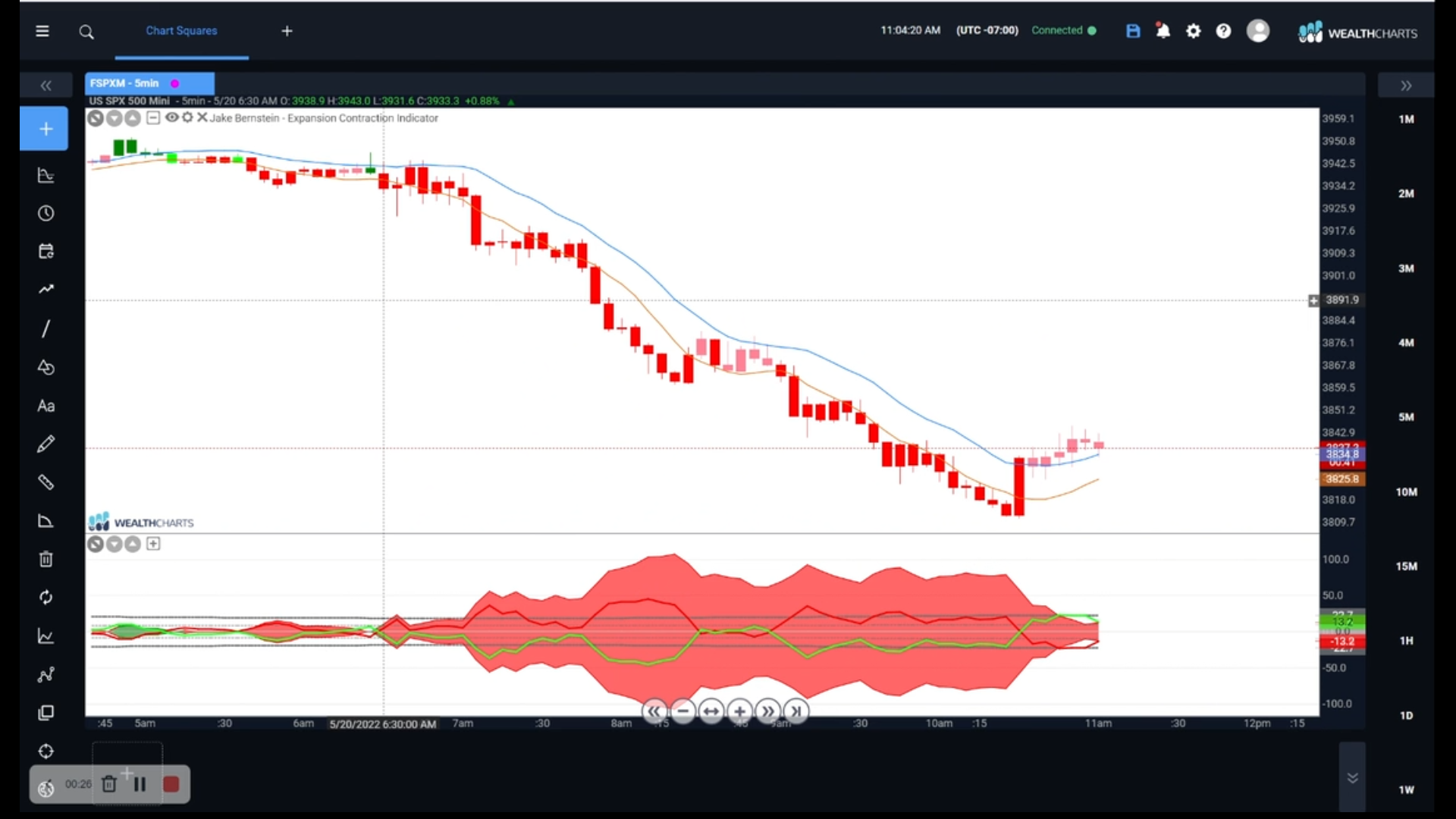1456x819 pixels.
Task: Open the help question mark
Action: point(1223,31)
